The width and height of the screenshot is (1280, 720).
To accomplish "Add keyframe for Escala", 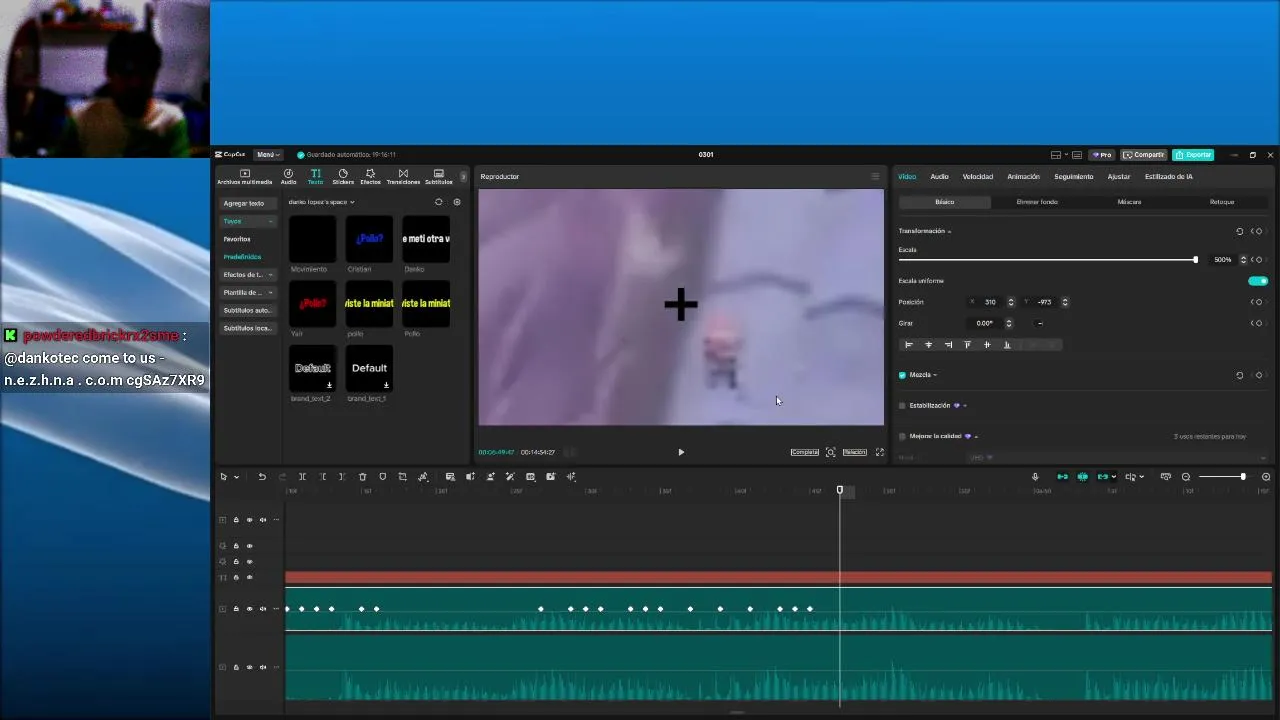I will [x=1258, y=260].
